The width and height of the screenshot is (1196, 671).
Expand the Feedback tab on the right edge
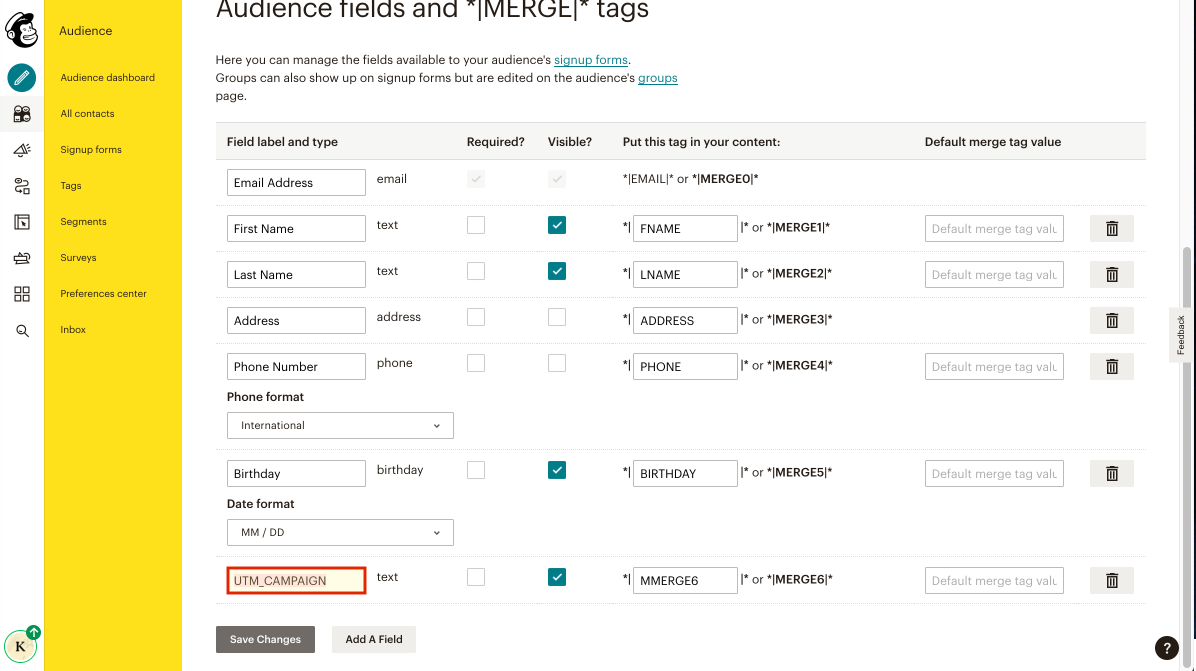click(1181, 334)
